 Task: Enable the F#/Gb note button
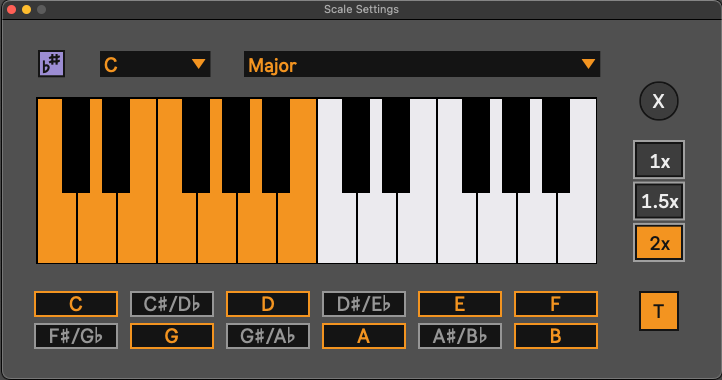(x=76, y=336)
